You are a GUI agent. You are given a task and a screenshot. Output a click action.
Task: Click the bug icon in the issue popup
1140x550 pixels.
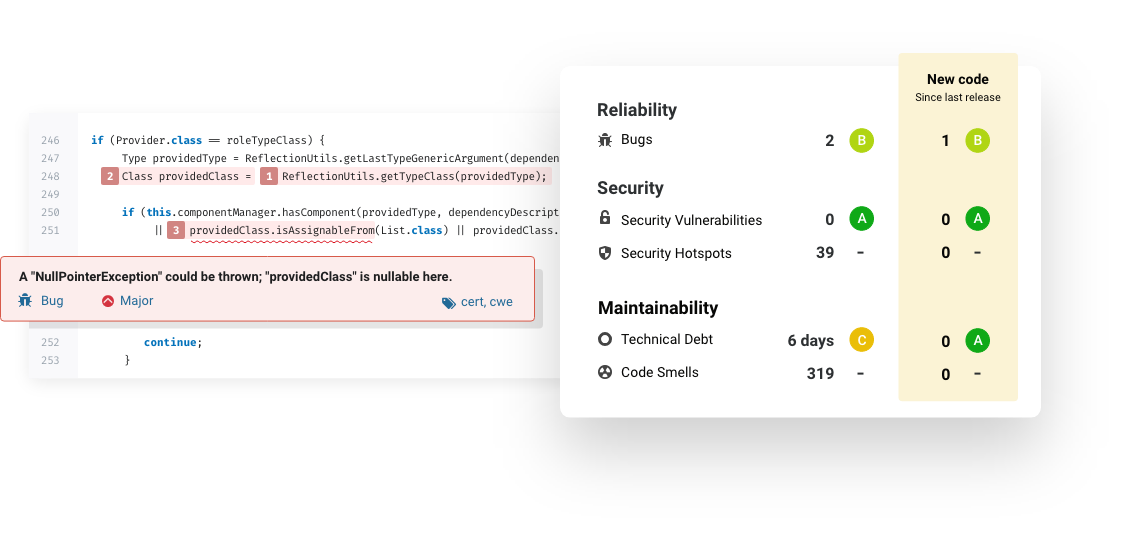pos(24,301)
